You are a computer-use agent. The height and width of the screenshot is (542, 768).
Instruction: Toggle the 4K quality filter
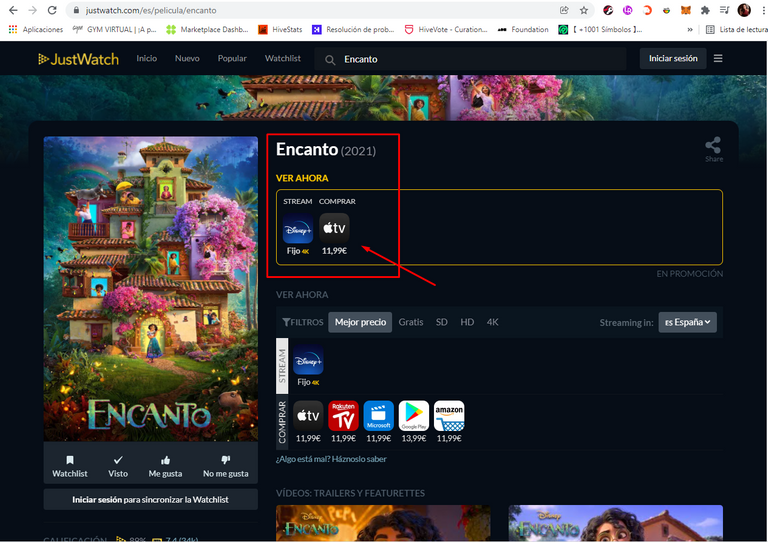pos(492,322)
